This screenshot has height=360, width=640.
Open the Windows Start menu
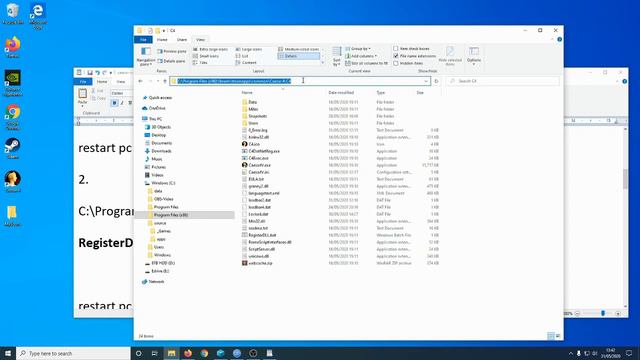point(8,353)
